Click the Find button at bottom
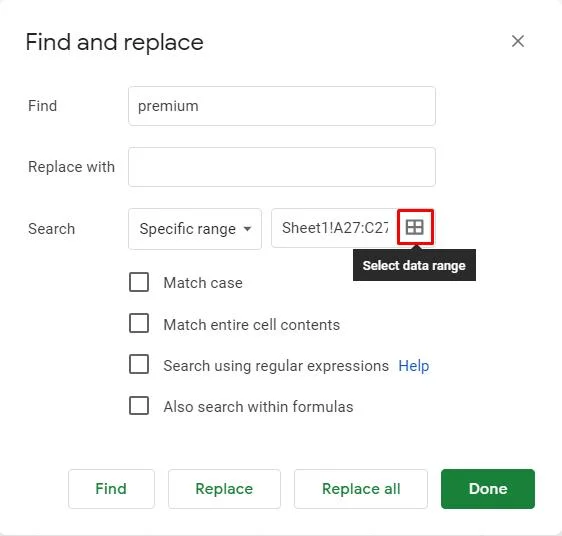This screenshot has width=562, height=536. point(111,489)
